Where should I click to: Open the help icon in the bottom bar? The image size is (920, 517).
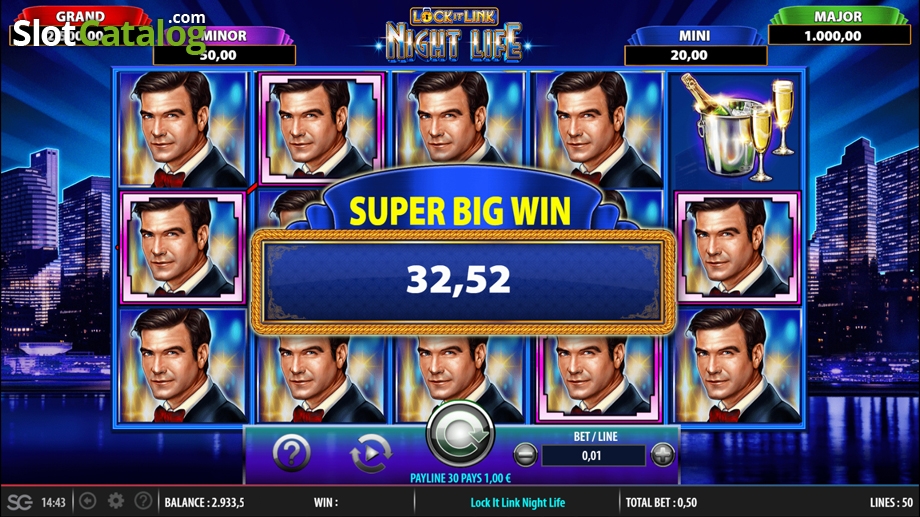coord(143,501)
